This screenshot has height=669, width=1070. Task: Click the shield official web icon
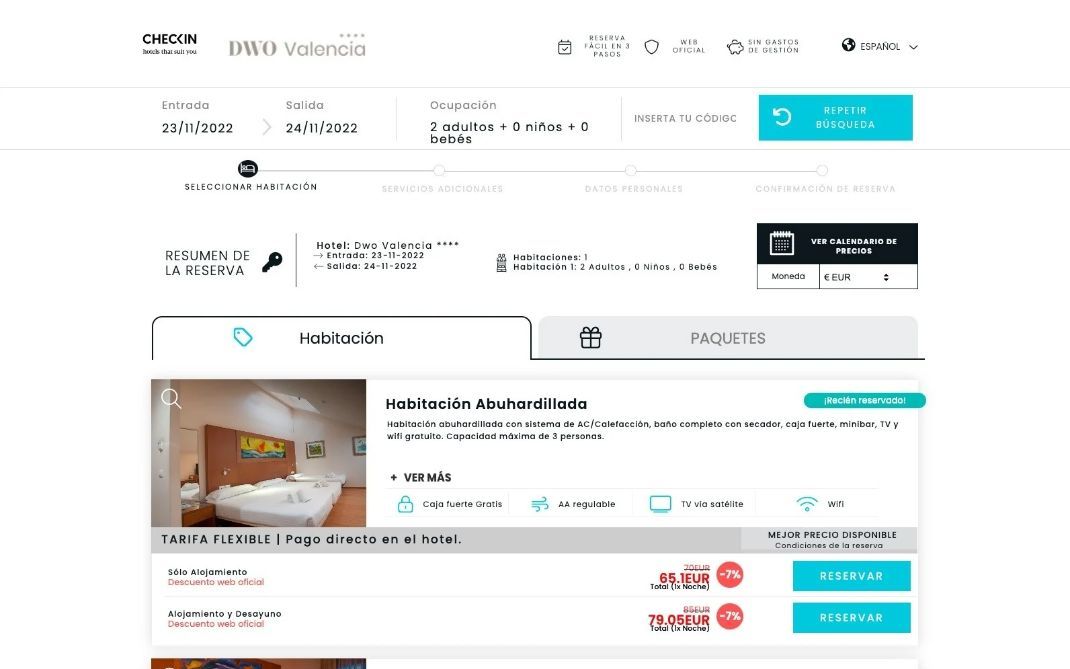(652, 47)
